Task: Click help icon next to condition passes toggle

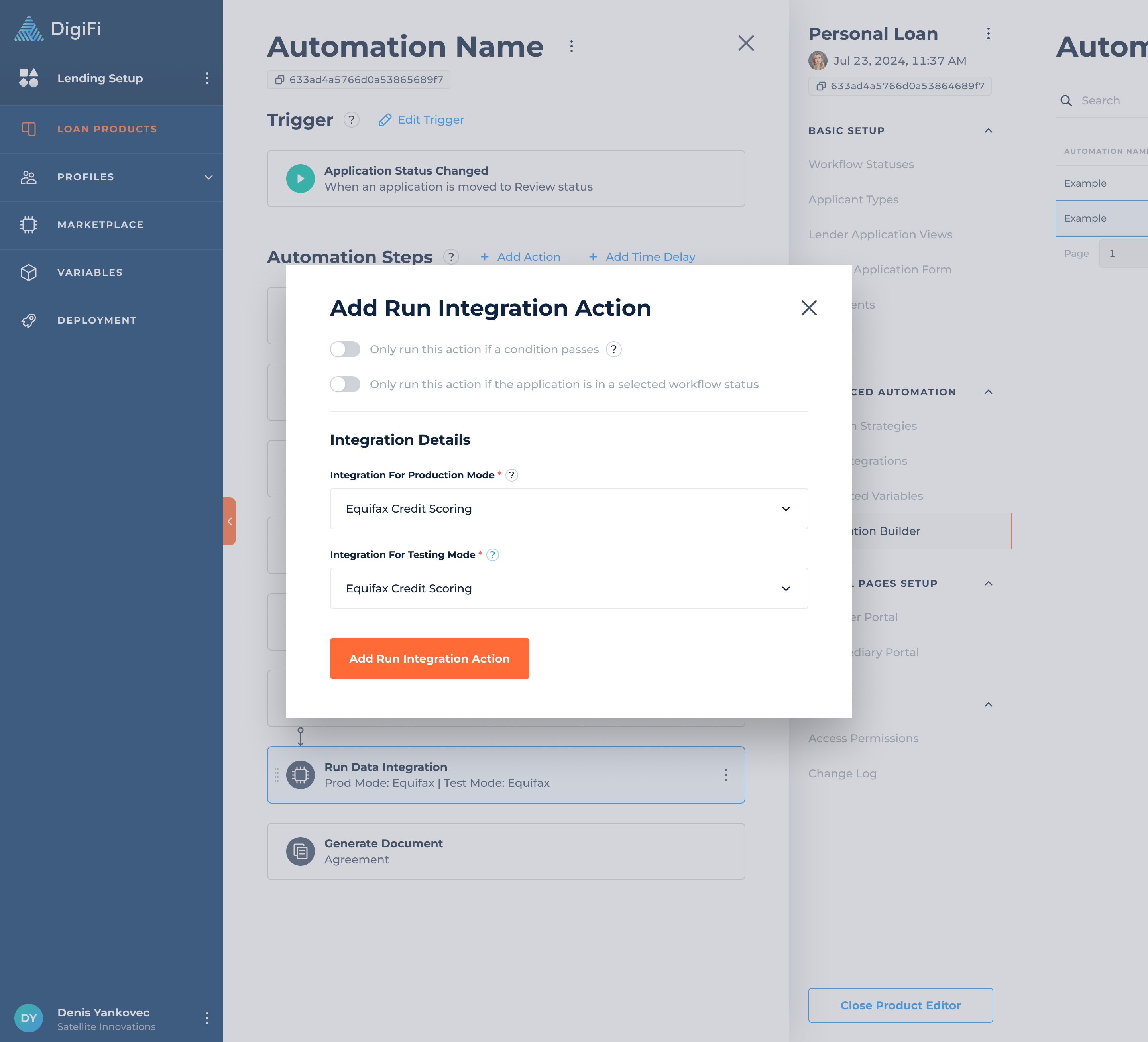Action: 613,349
